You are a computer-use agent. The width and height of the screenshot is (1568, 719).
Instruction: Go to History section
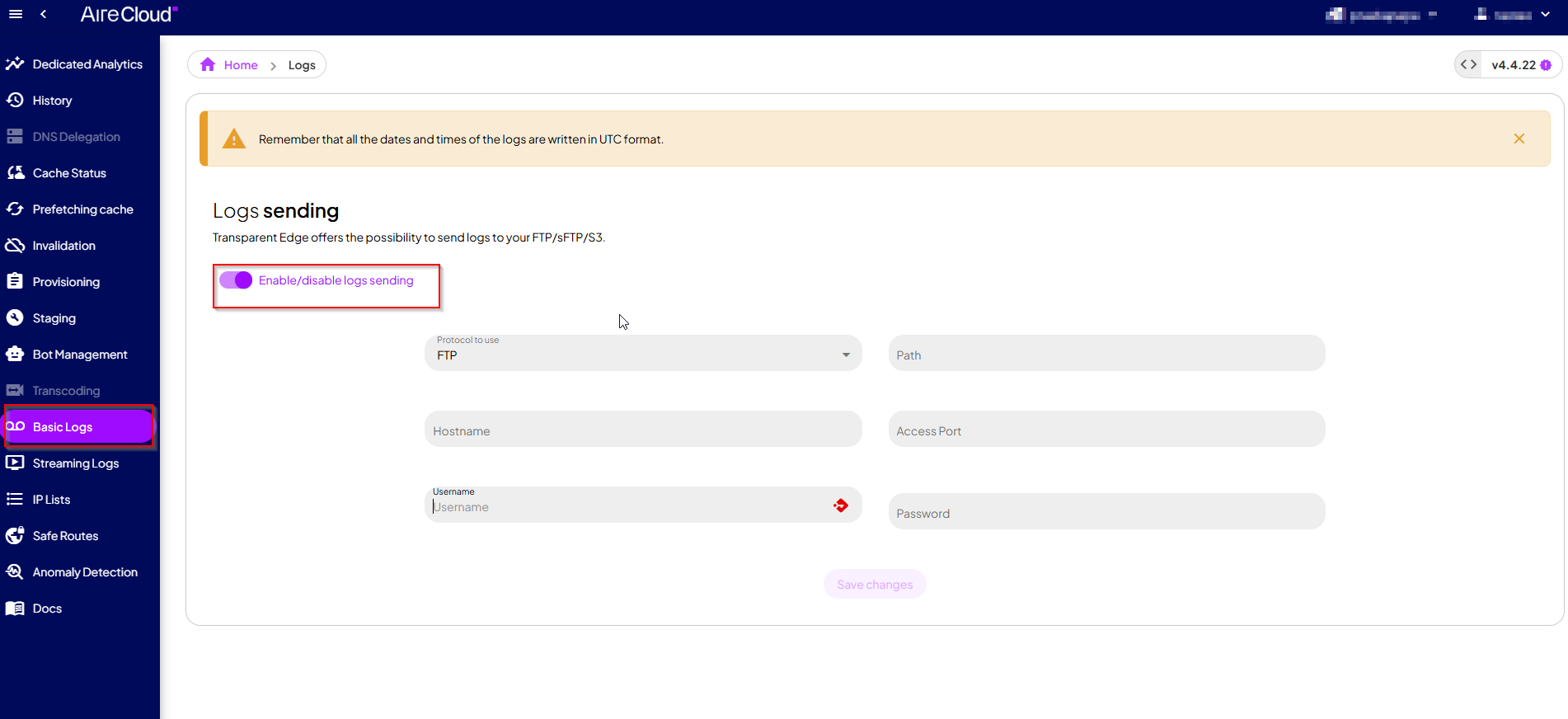tap(80, 100)
